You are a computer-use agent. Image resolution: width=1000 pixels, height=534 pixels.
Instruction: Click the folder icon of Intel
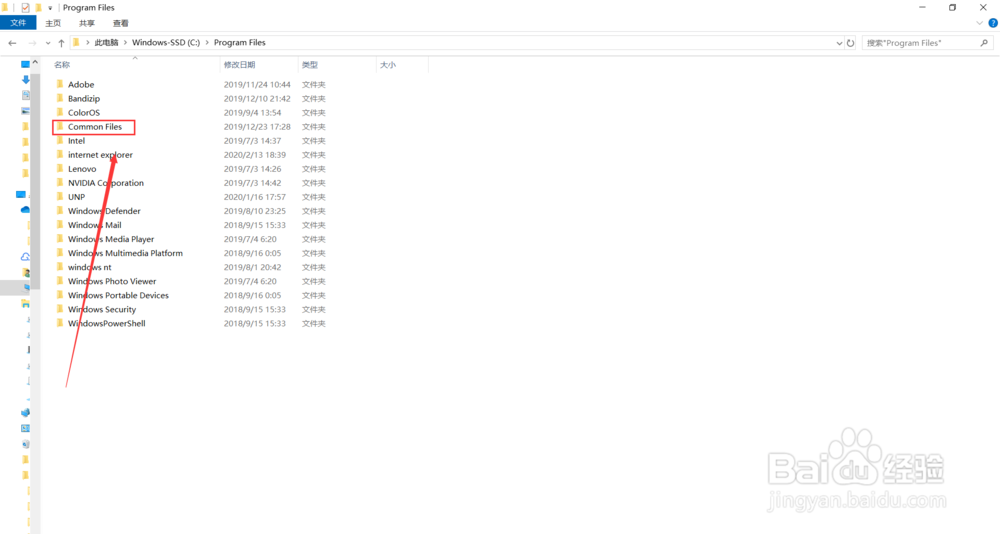tap(59, 140)
